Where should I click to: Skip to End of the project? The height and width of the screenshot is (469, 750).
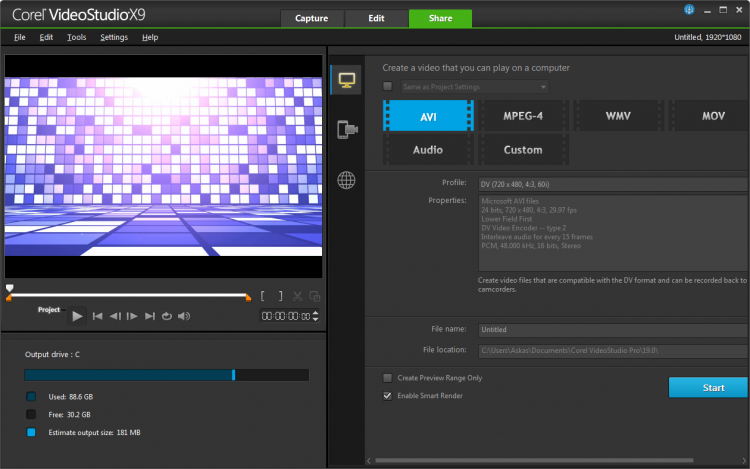(x=150, y=316)
